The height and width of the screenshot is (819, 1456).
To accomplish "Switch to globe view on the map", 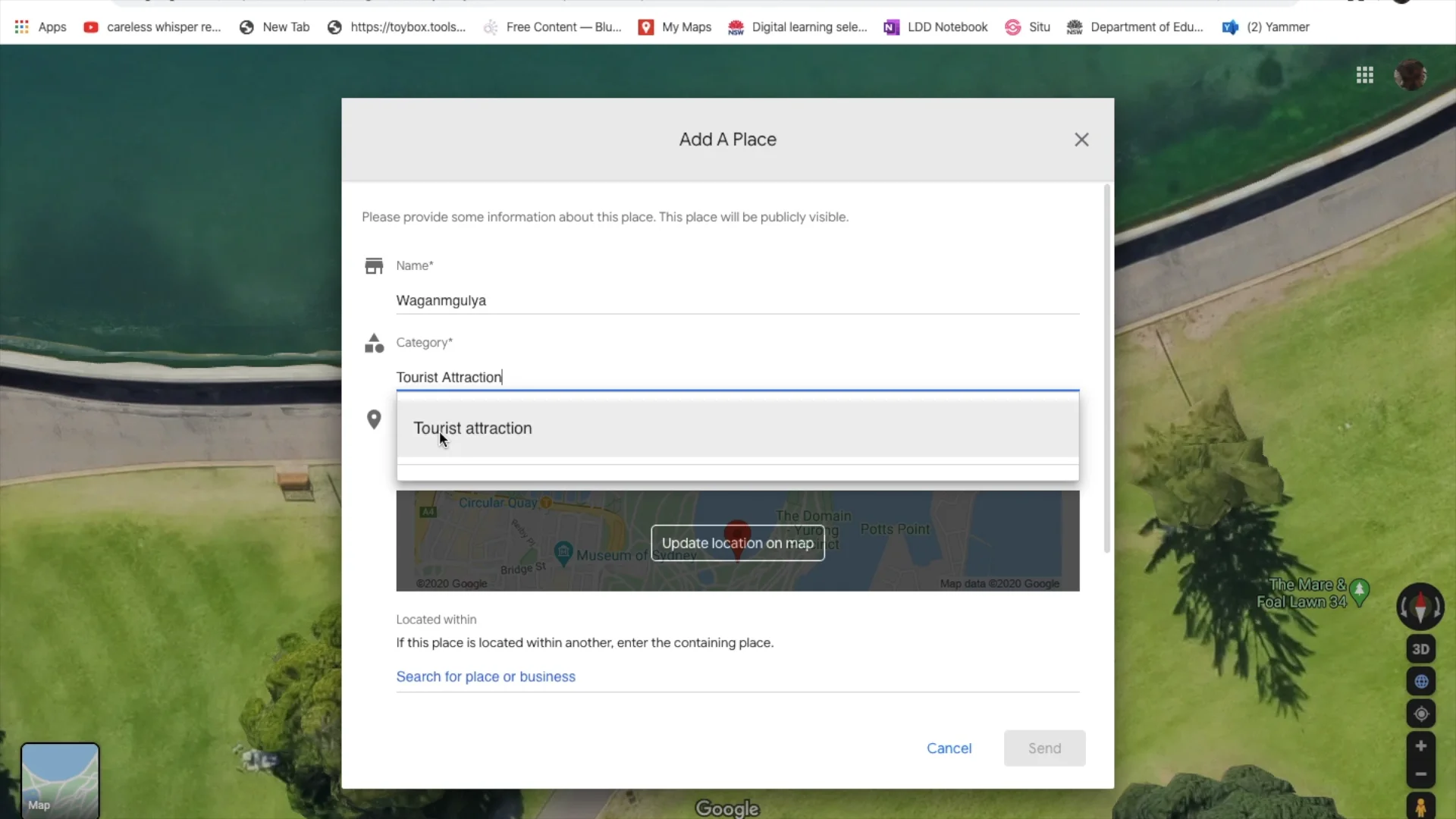I will coord(1421,681).
